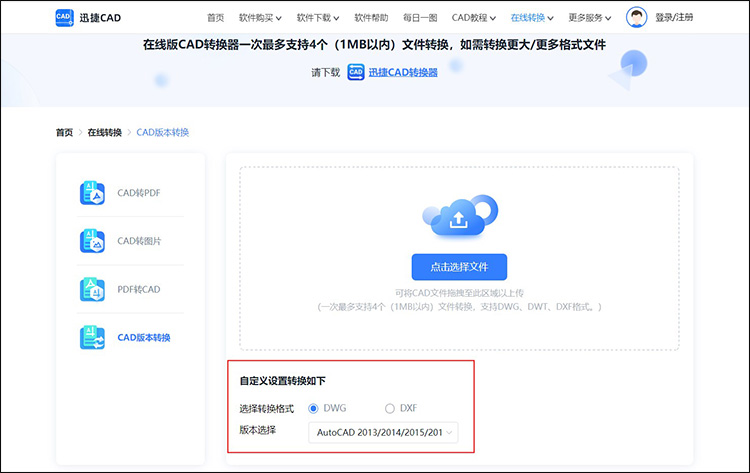
Task: Open the 迅捷CAD转换器 download link
Action: coord(403,72)
